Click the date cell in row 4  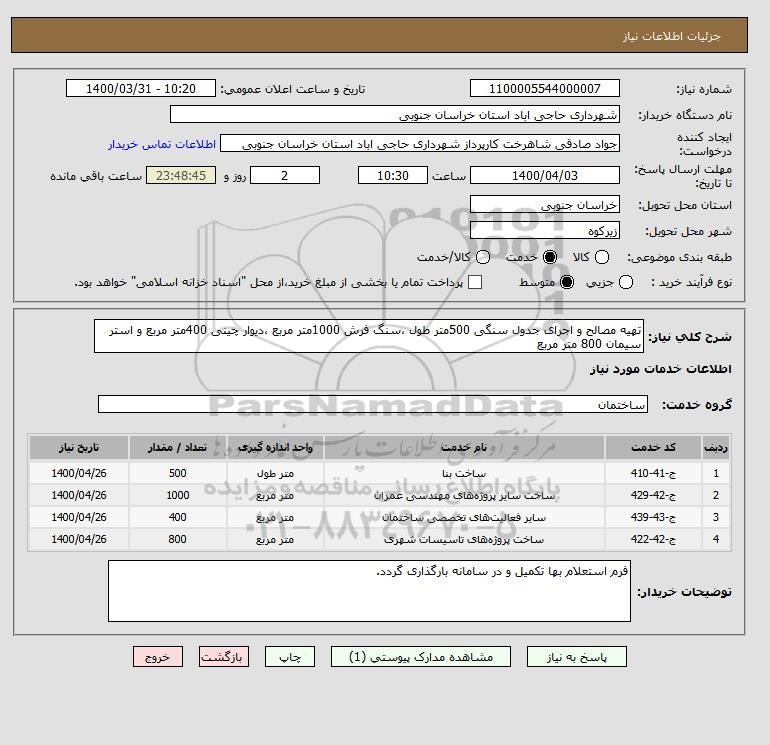click(x=79, y=540)
